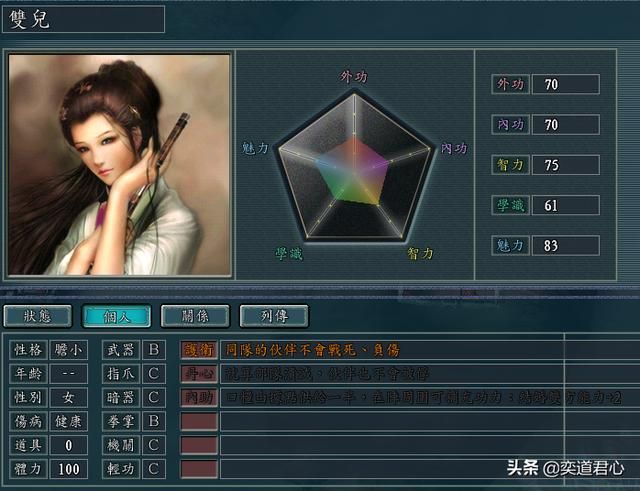640x491 pixels.
Task: Open the 關係 tab
Action: pyautogui.click(x=195, y=316)
